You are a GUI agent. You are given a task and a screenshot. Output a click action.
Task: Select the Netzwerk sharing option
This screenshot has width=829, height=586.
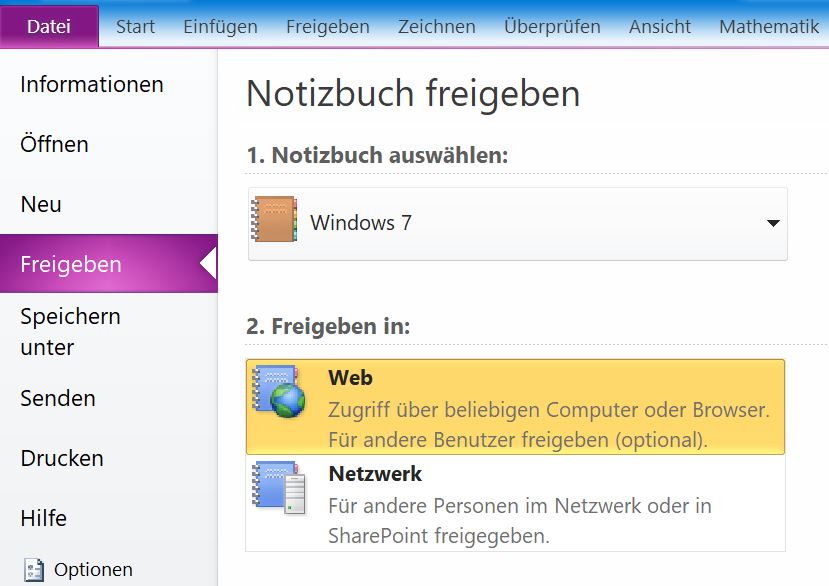[515, 503]
